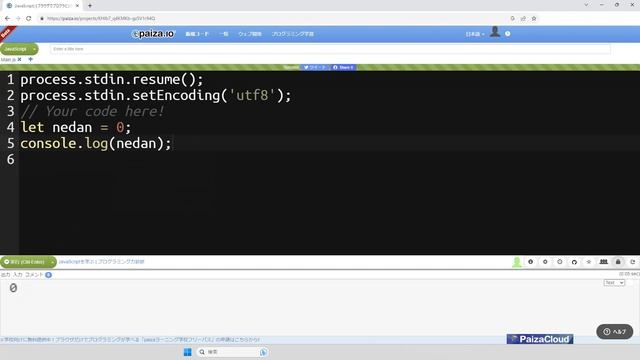The height and width of the screenshot is (360, 640).
Task: Click the browser forward arrow
Action: click(18, 18)
